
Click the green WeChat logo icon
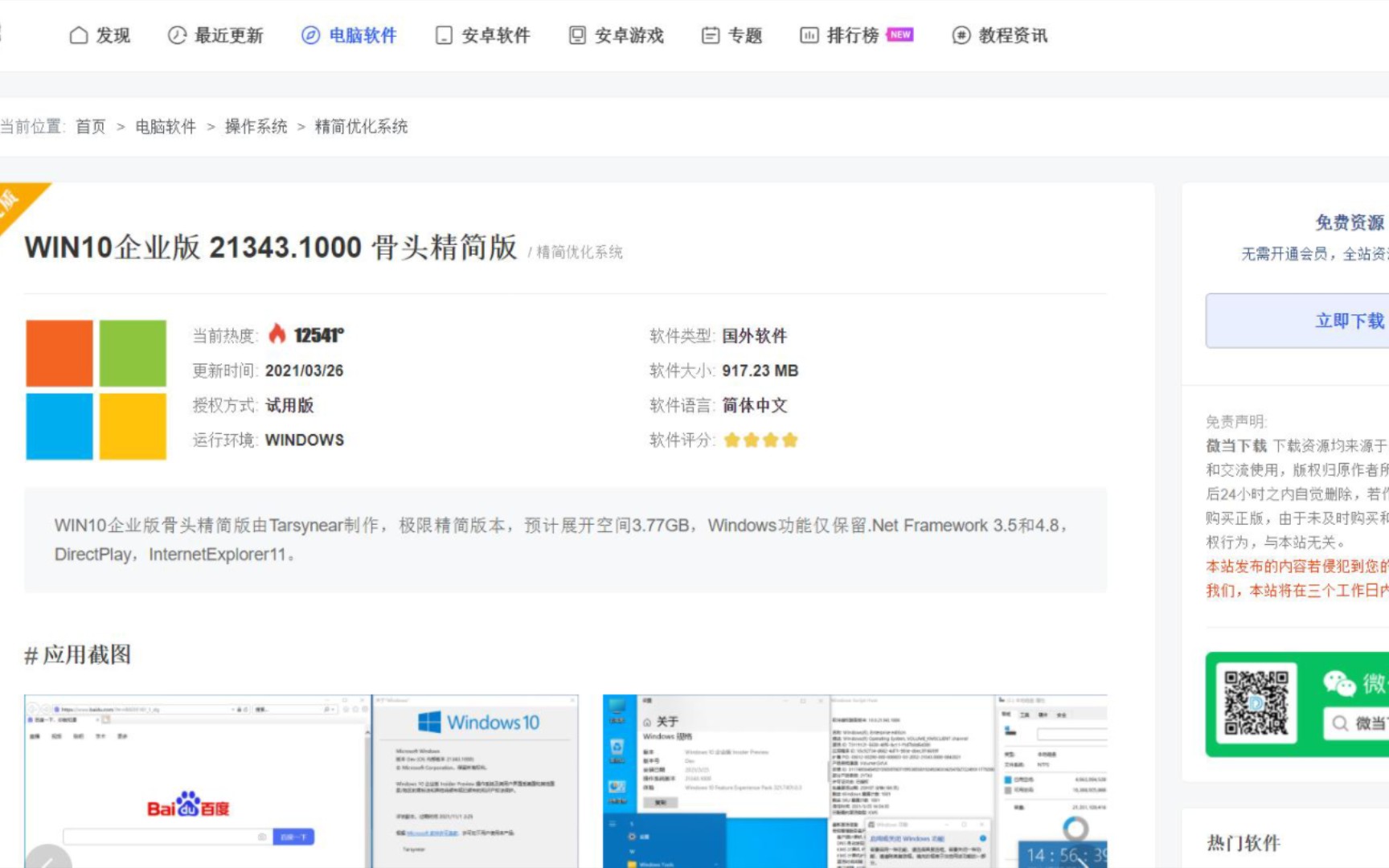pos(1339,683)
